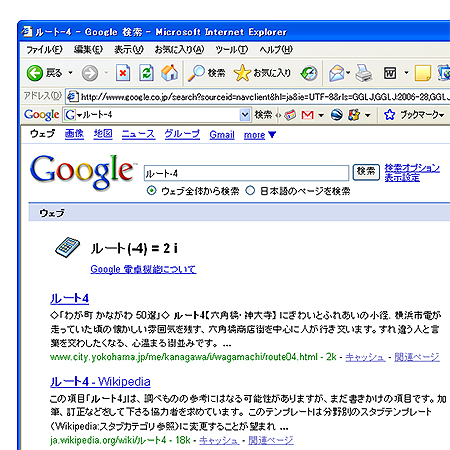Click the Google page 検索 search button
The height and width of the screenshot is (450, 450).
tap(366, 172)
